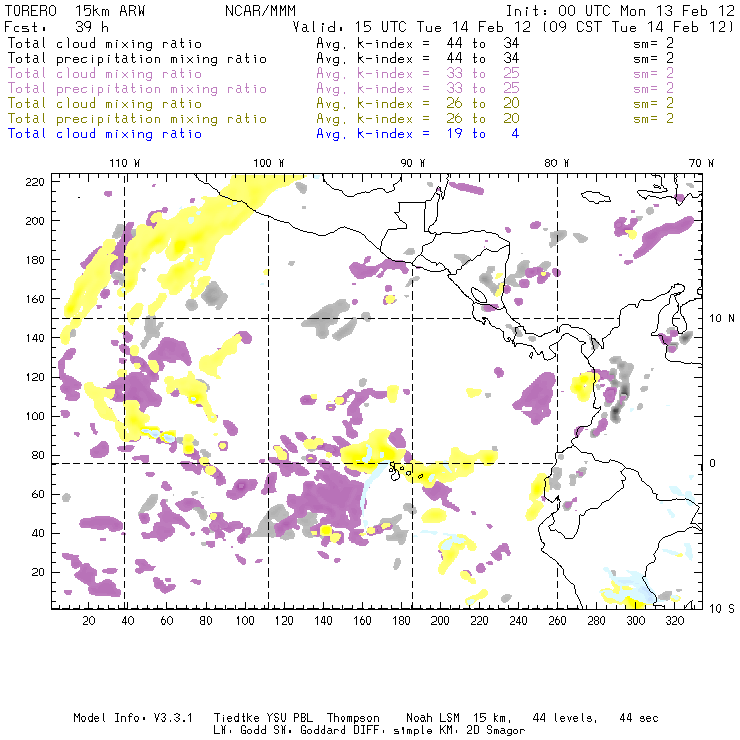Click 'sm= 2' on the purple cloud row
The height and width of the screenshot is (740, 740).
654,74
